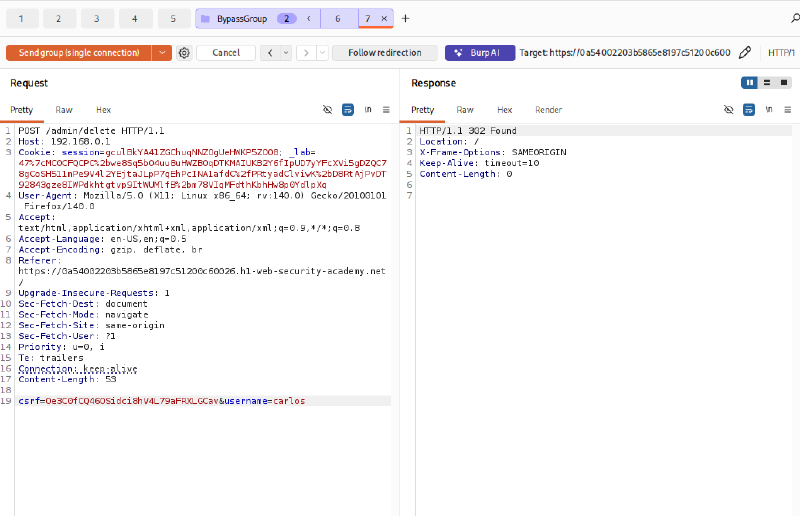Click the Cancel button

pyautogui.click(x=226, y=53)
